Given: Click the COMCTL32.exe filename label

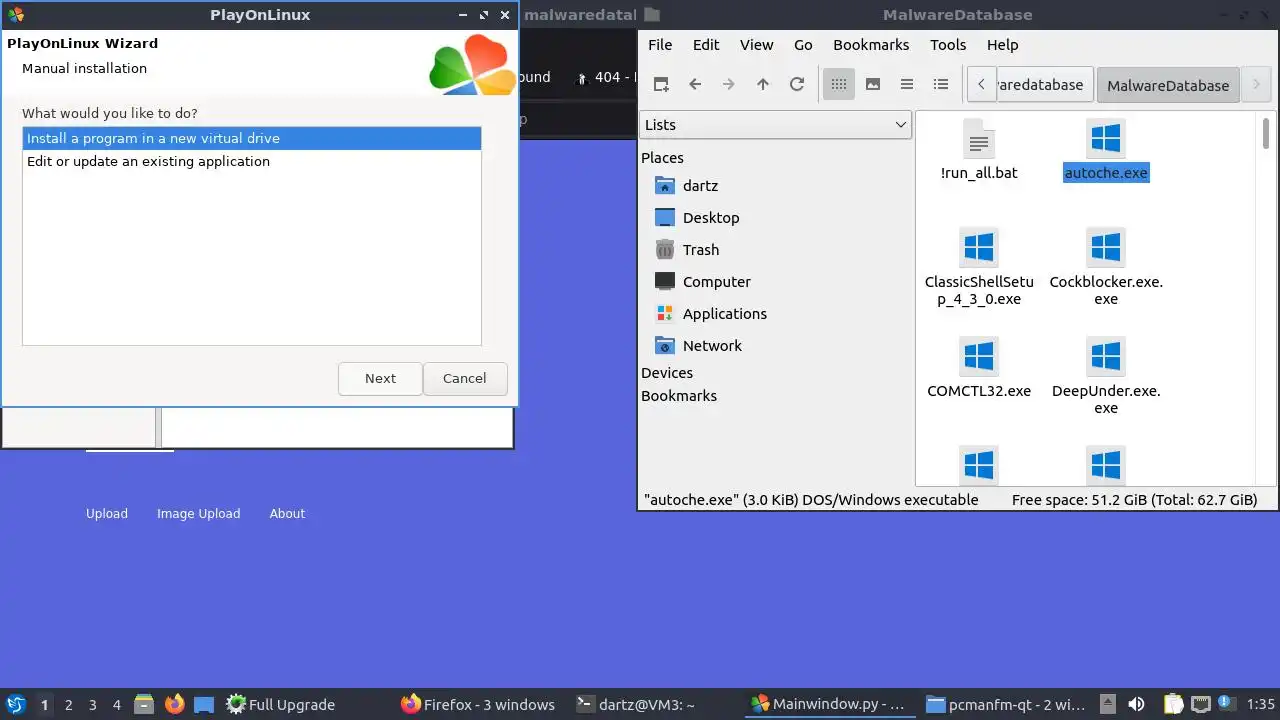Looking at the screenshot, I should click(x=979, y=390).
